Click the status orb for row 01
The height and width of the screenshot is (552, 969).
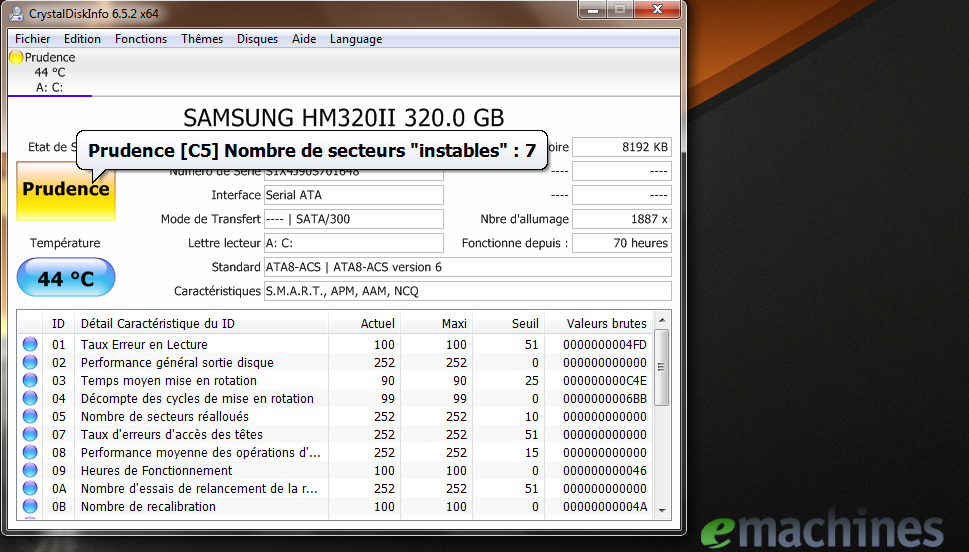click(30, 344)
